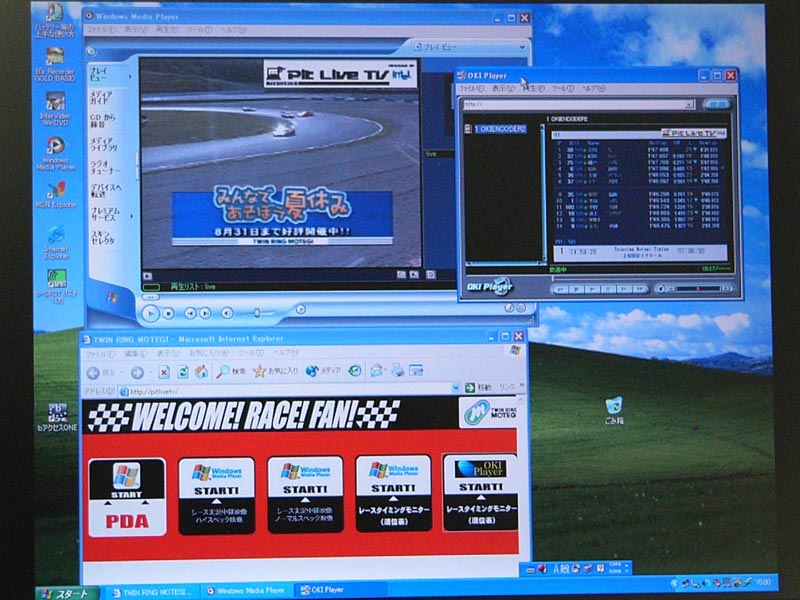This screenshot has width=800, height=600.
Task: Expand the IE address bar dropdown
Action: click(455, 389)
